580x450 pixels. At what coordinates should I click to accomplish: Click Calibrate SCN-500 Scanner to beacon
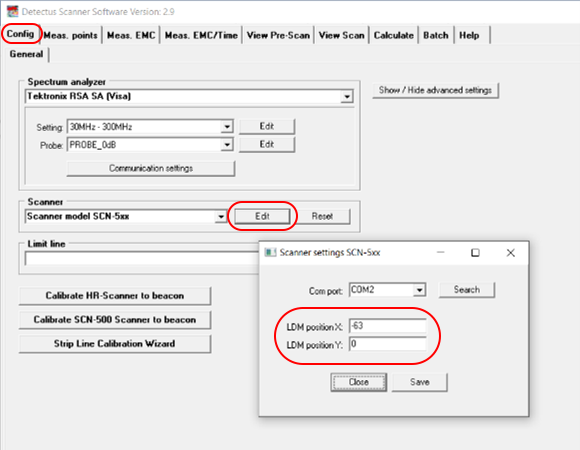click(x=115, y=320)
